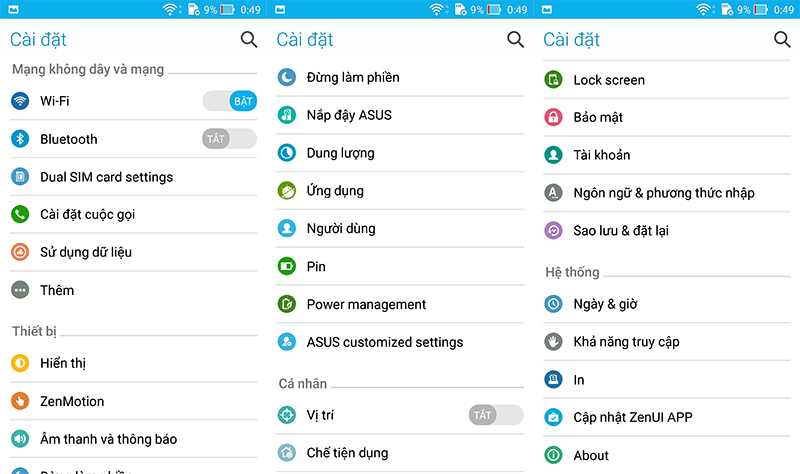Click the Bluetooth icon
This screenshot has width=800, height=474.
[x=20, y=139]
